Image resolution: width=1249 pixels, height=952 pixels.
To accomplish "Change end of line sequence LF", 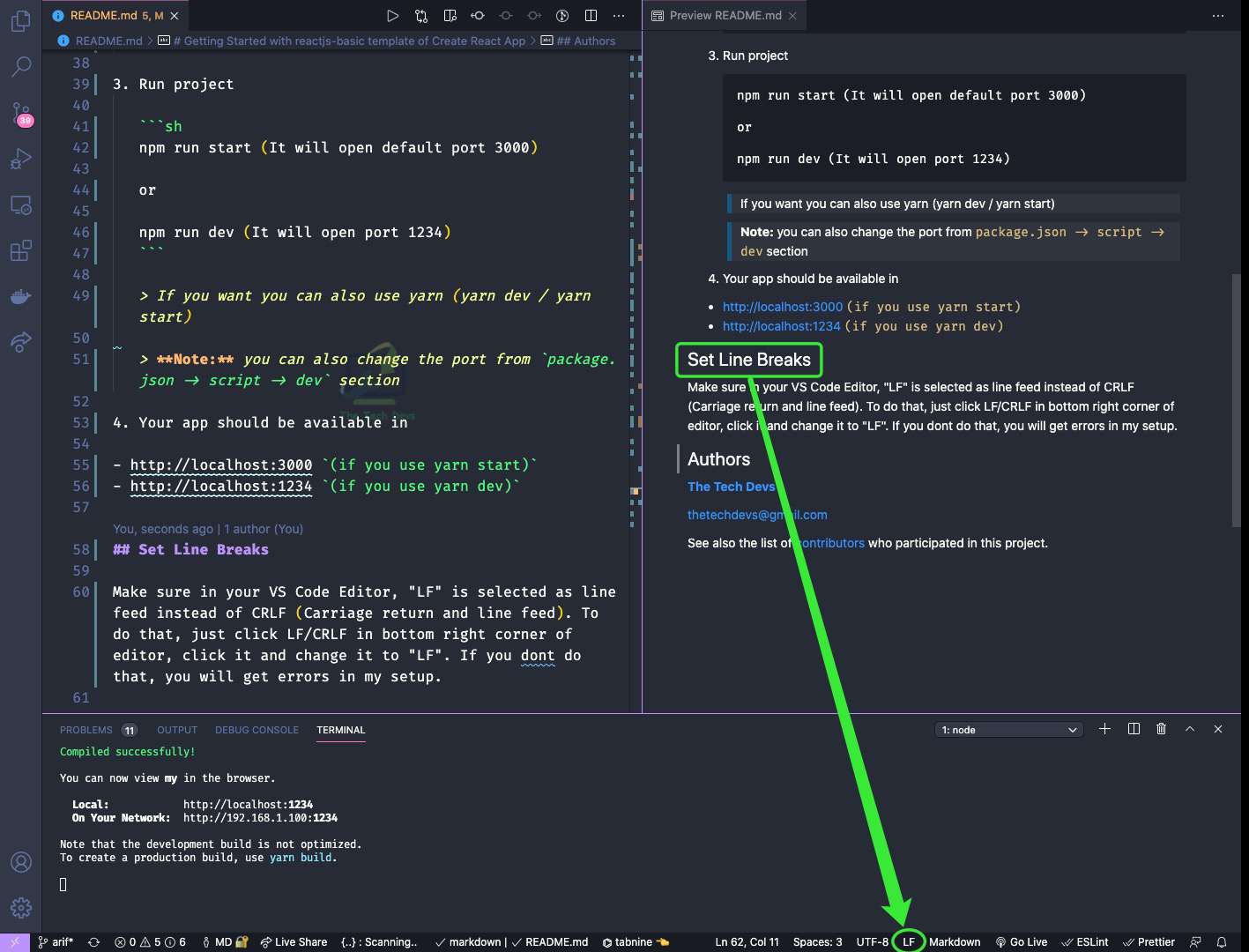I will (x=909, y=942).
